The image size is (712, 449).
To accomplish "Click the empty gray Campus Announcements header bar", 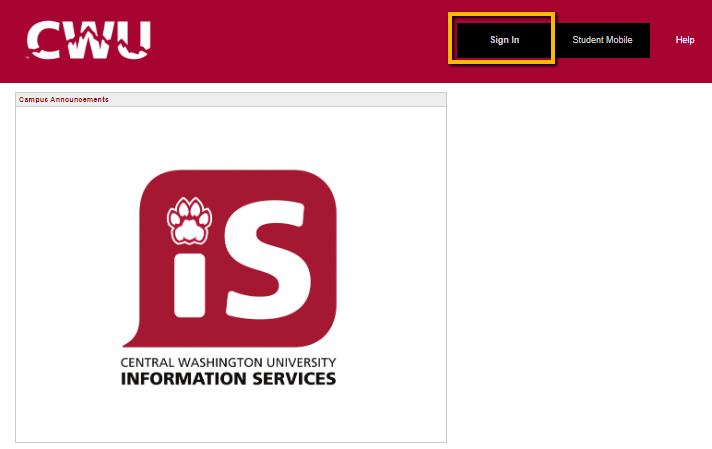I will pyautogui.click(x=277, y=99).
